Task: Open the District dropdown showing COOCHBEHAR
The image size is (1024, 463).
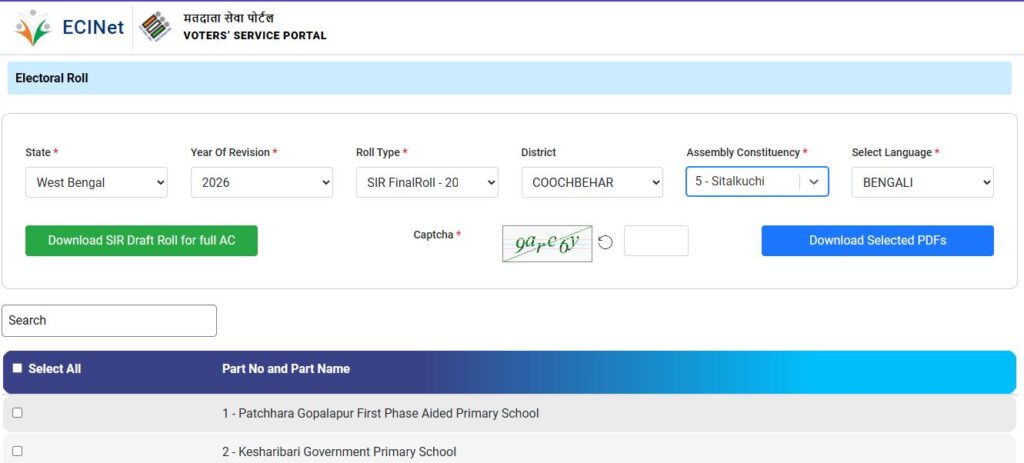Action: pos(592,182)
